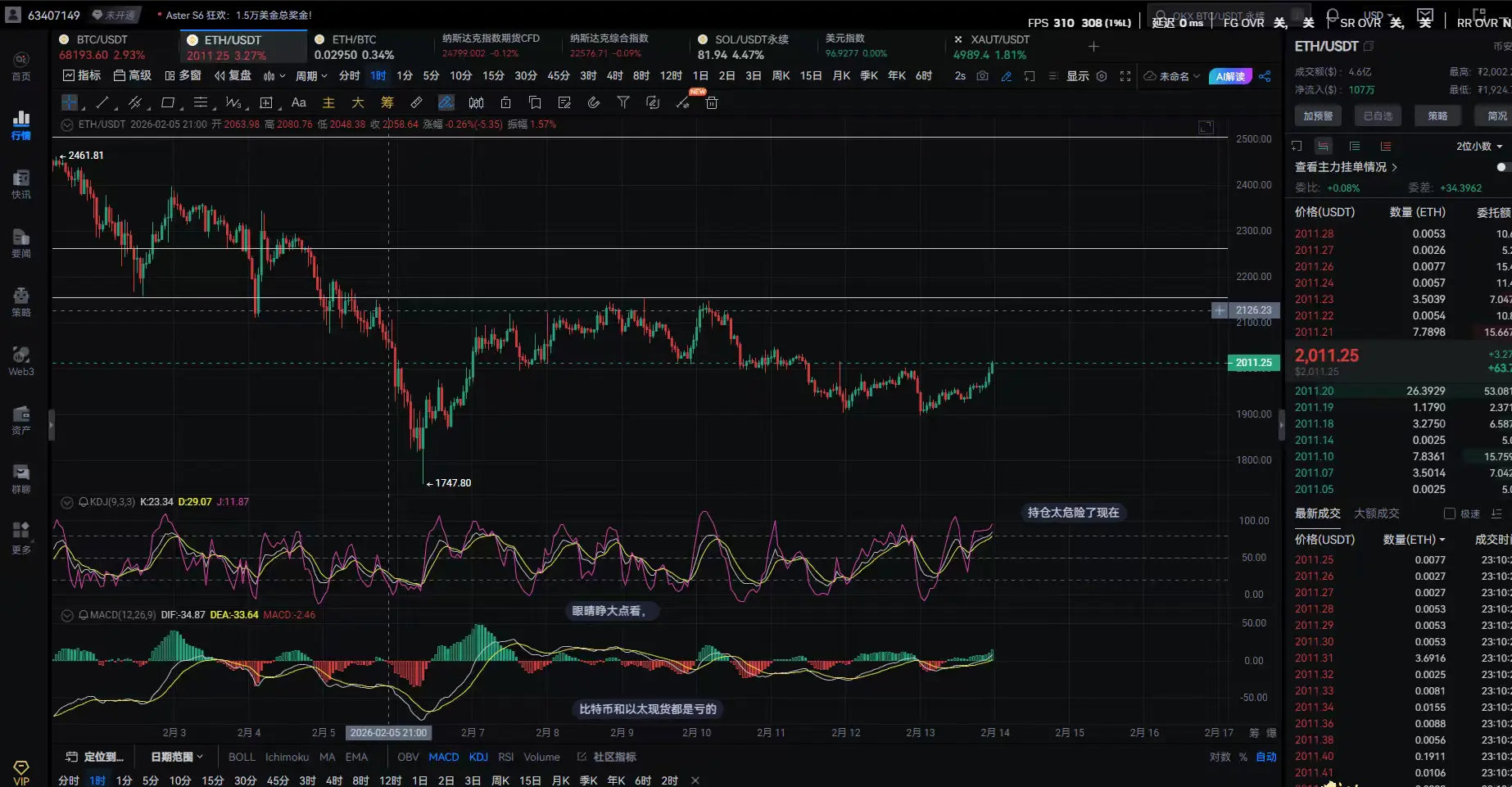Open the 周期 period dropdown
The image size is (1512, 787).
coord(311,76)
